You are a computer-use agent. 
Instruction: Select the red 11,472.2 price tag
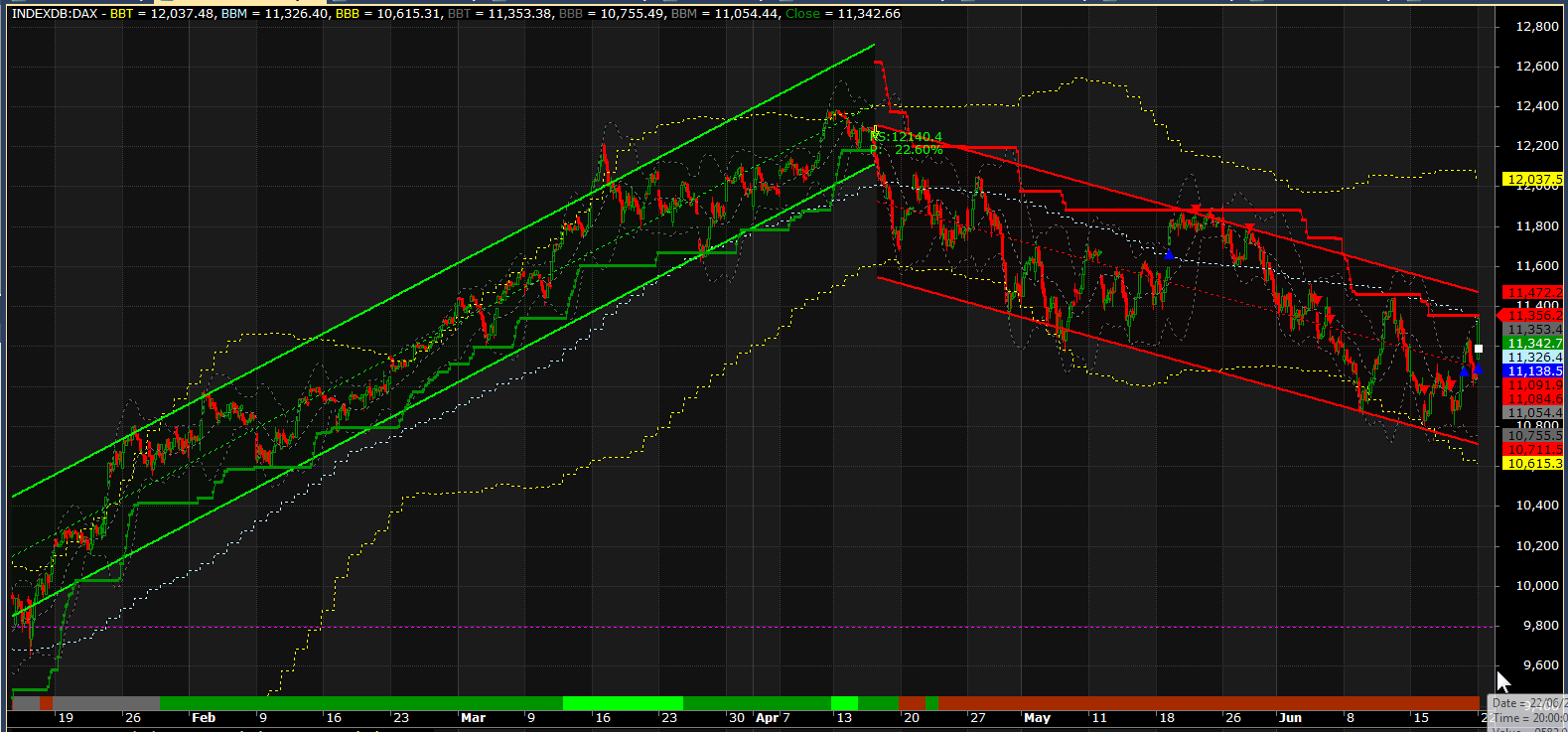coord(1534,293)
